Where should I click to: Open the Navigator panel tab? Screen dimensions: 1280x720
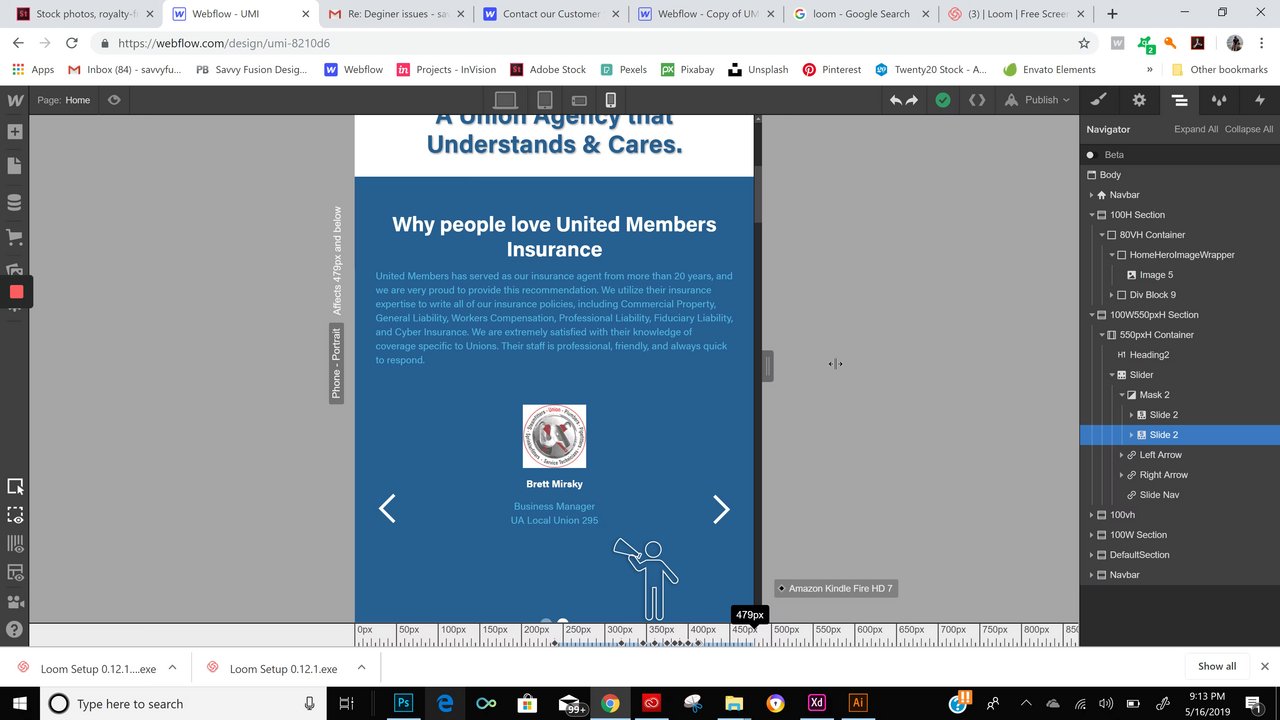coord(1180,100)
